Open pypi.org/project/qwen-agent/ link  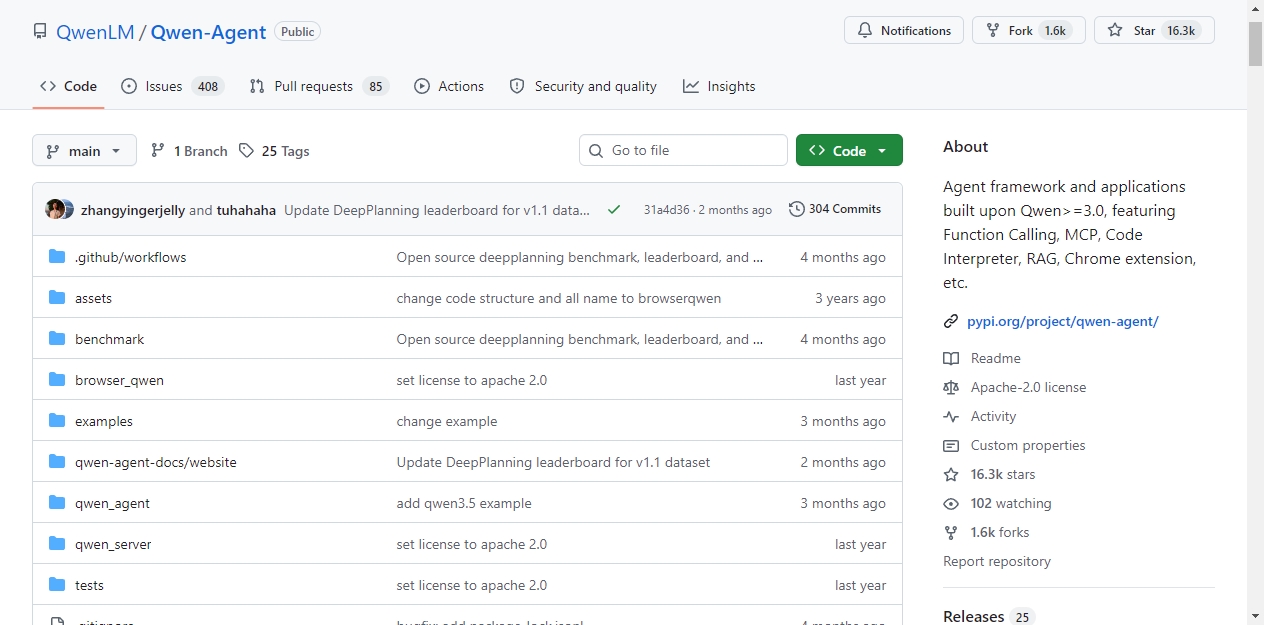coord(1062,321)
